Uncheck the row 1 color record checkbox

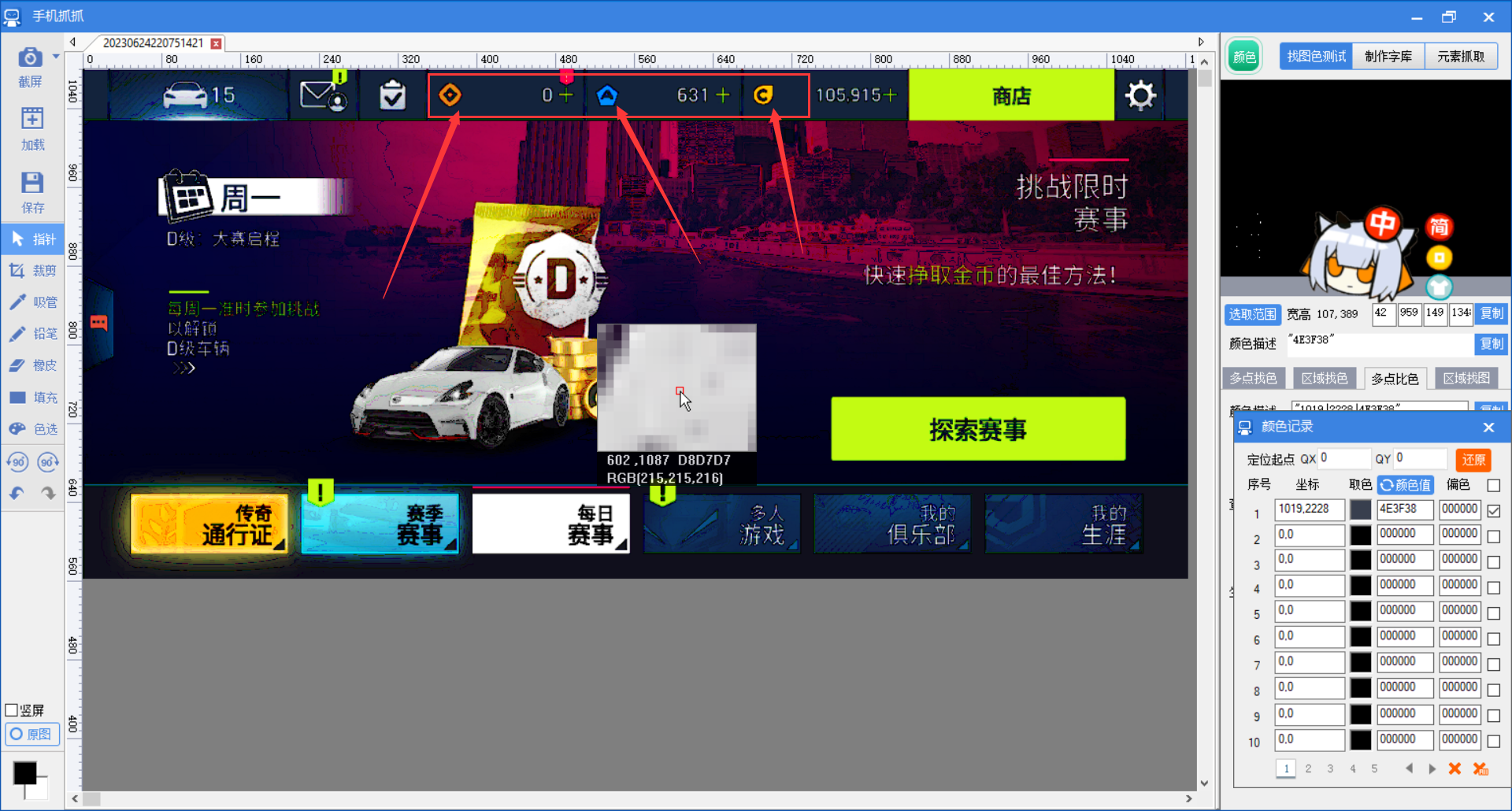(x=1494, y=511)
